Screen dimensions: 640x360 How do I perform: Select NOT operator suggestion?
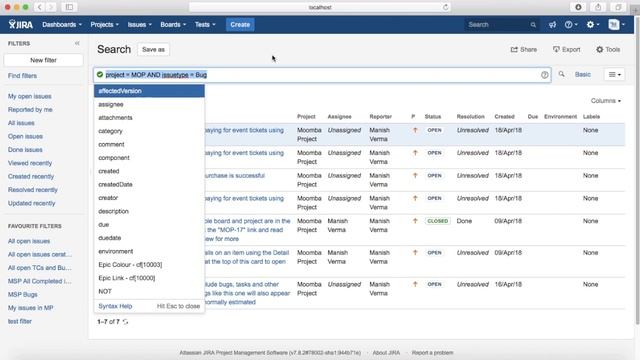pos(149,291)
